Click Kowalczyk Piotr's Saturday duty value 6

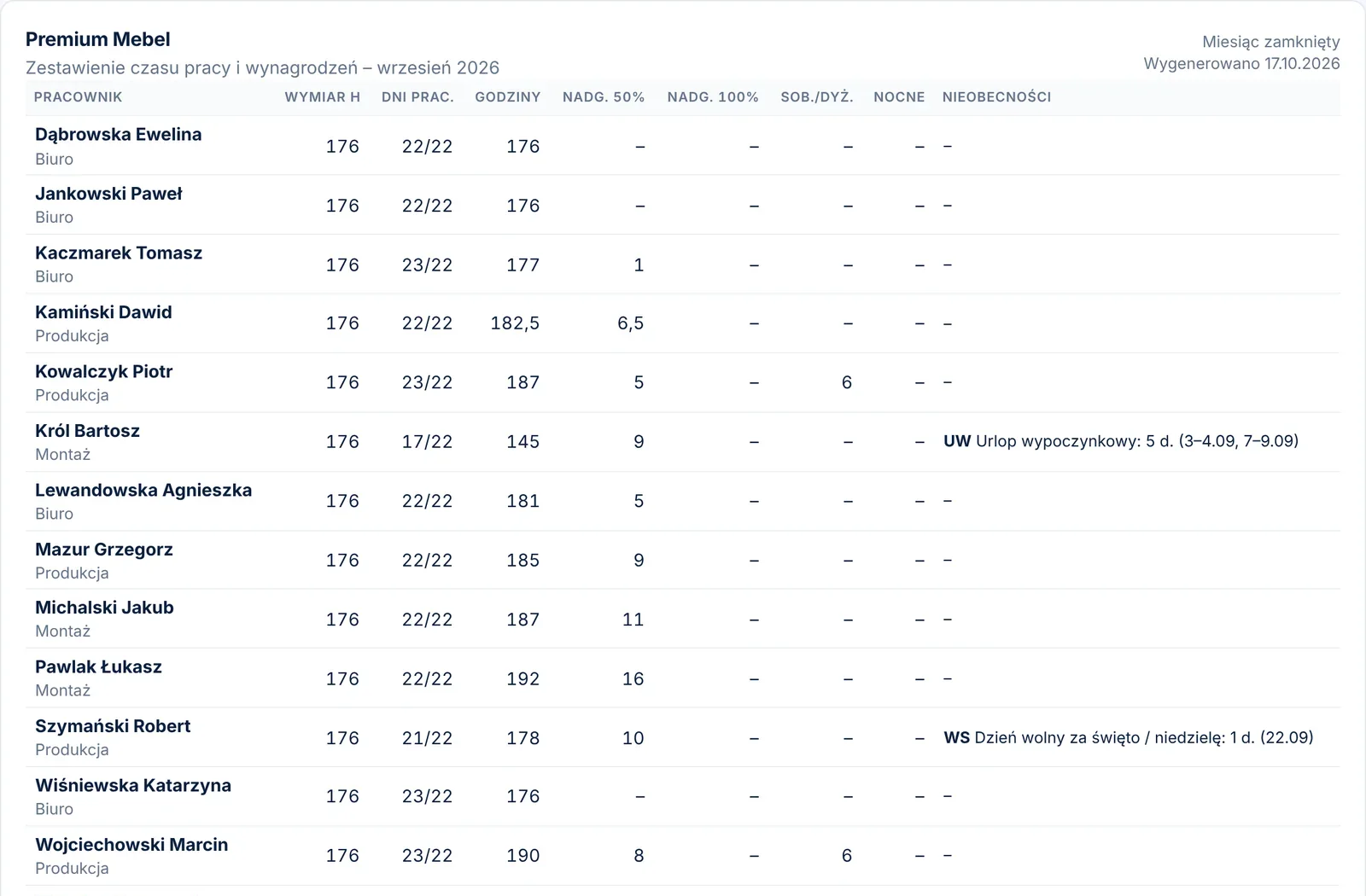click(x=847, y=382)
